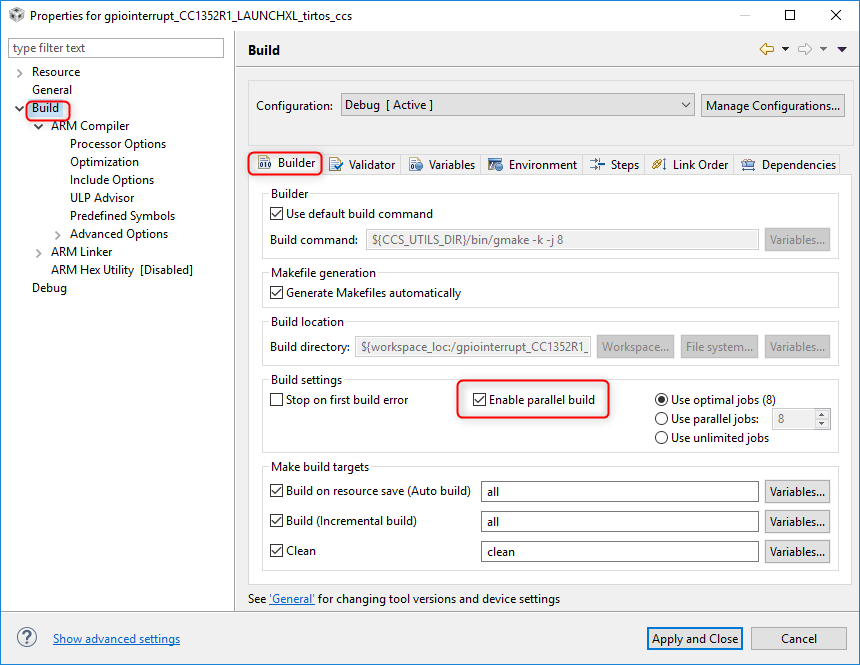The height and width of the screenshot is (665, 860).
Task: Select Debug in the tree
Action: (49, 288)
